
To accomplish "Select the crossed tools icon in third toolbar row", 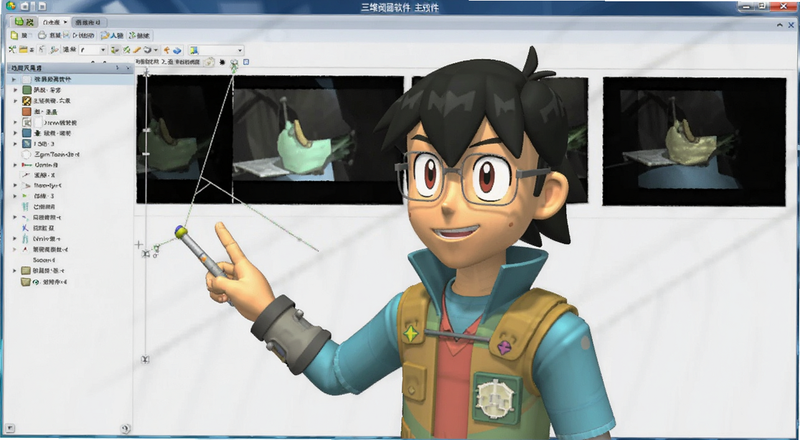I will pyautogui.click(x=12, y=50).
